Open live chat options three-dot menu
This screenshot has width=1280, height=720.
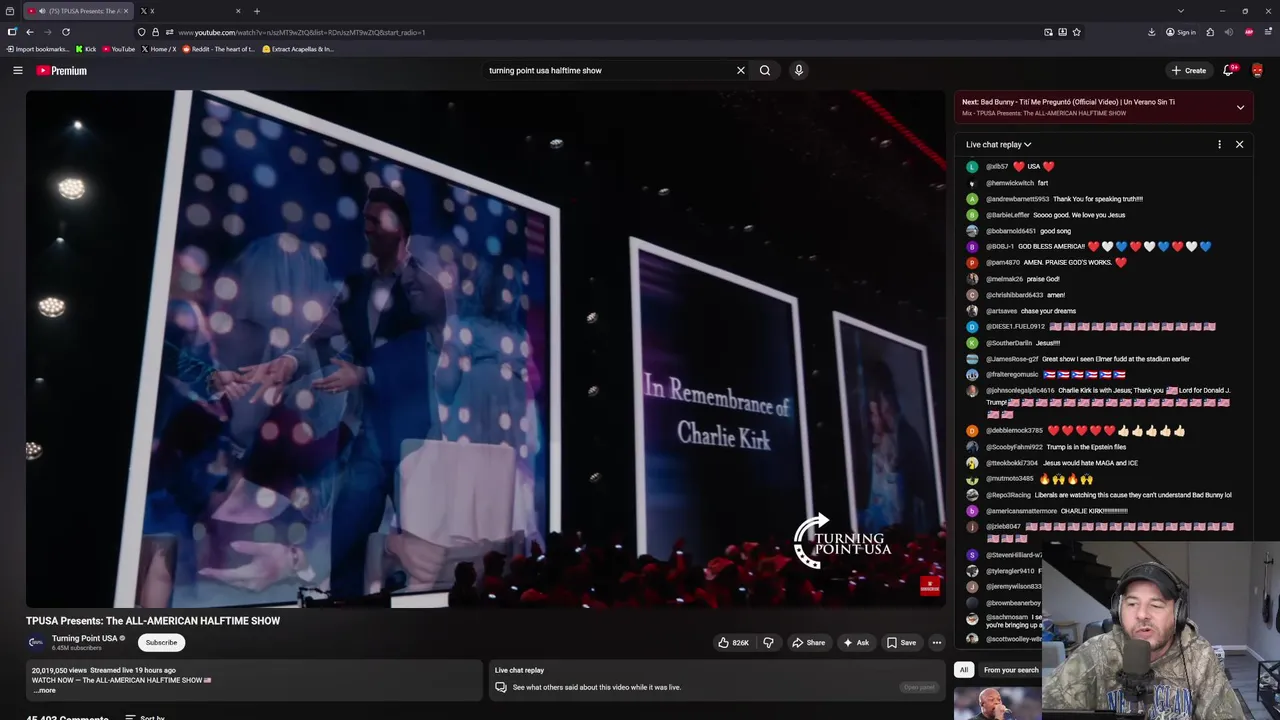1219,144
